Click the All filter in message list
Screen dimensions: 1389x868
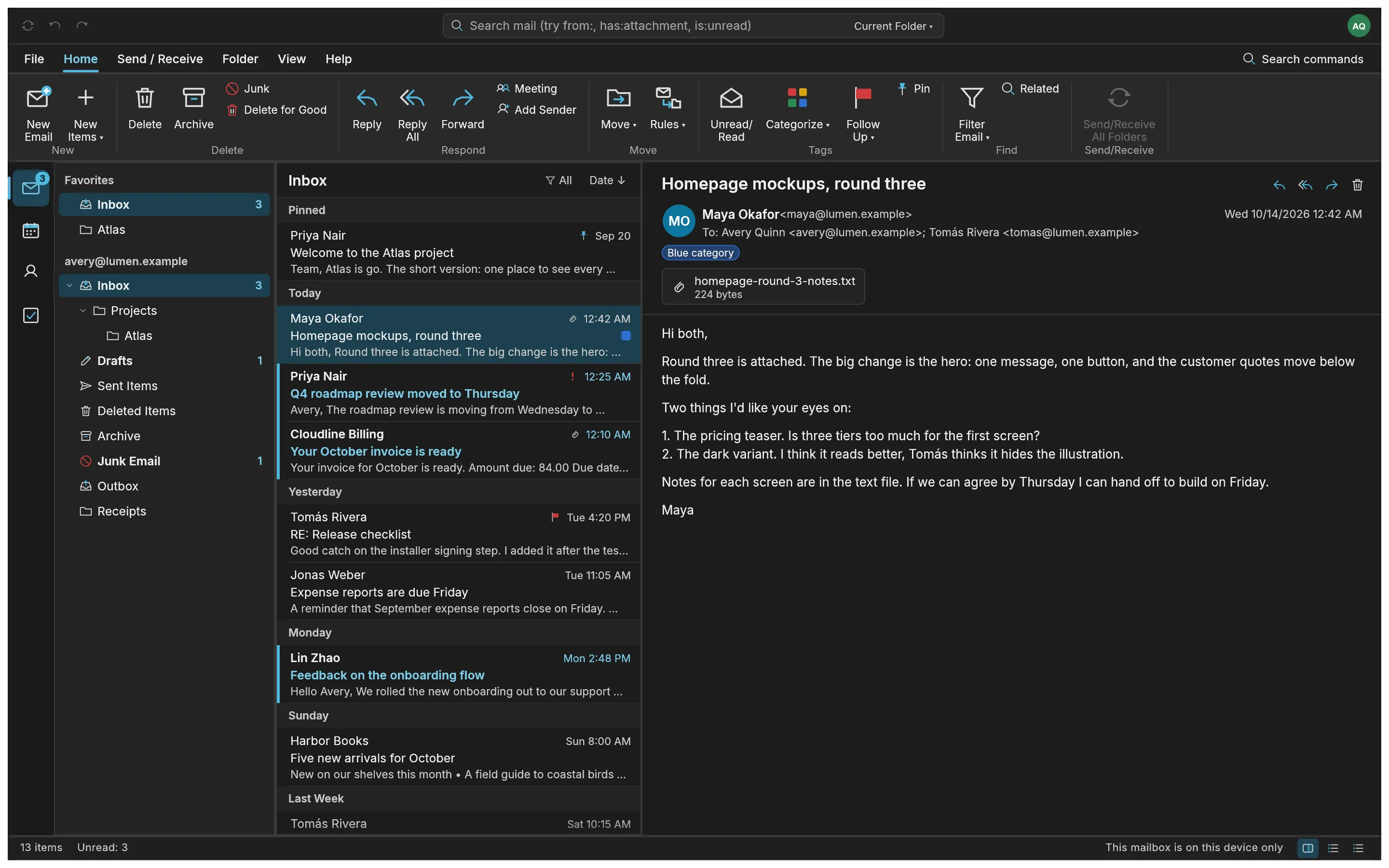[x=558, y=180]
